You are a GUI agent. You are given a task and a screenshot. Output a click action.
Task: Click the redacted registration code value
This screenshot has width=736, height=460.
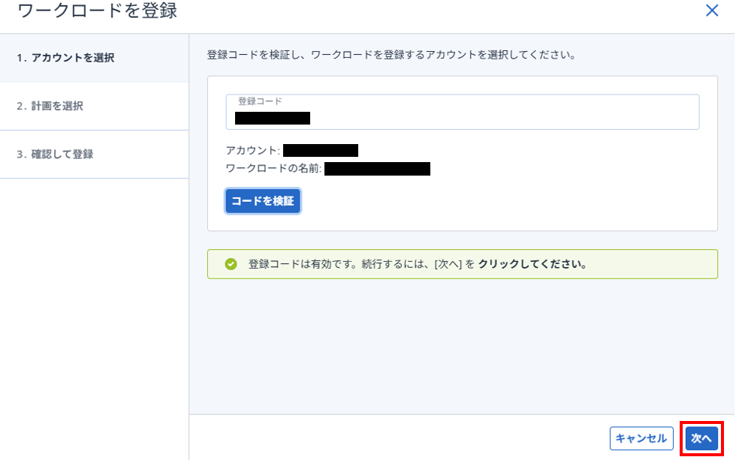[x=272, y=118]
